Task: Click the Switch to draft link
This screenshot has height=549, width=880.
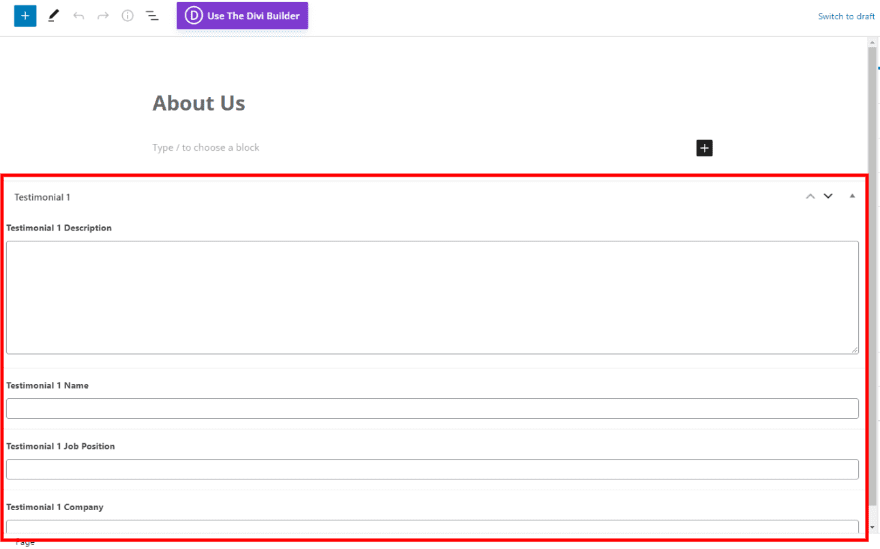Action: tap(846, 16)
